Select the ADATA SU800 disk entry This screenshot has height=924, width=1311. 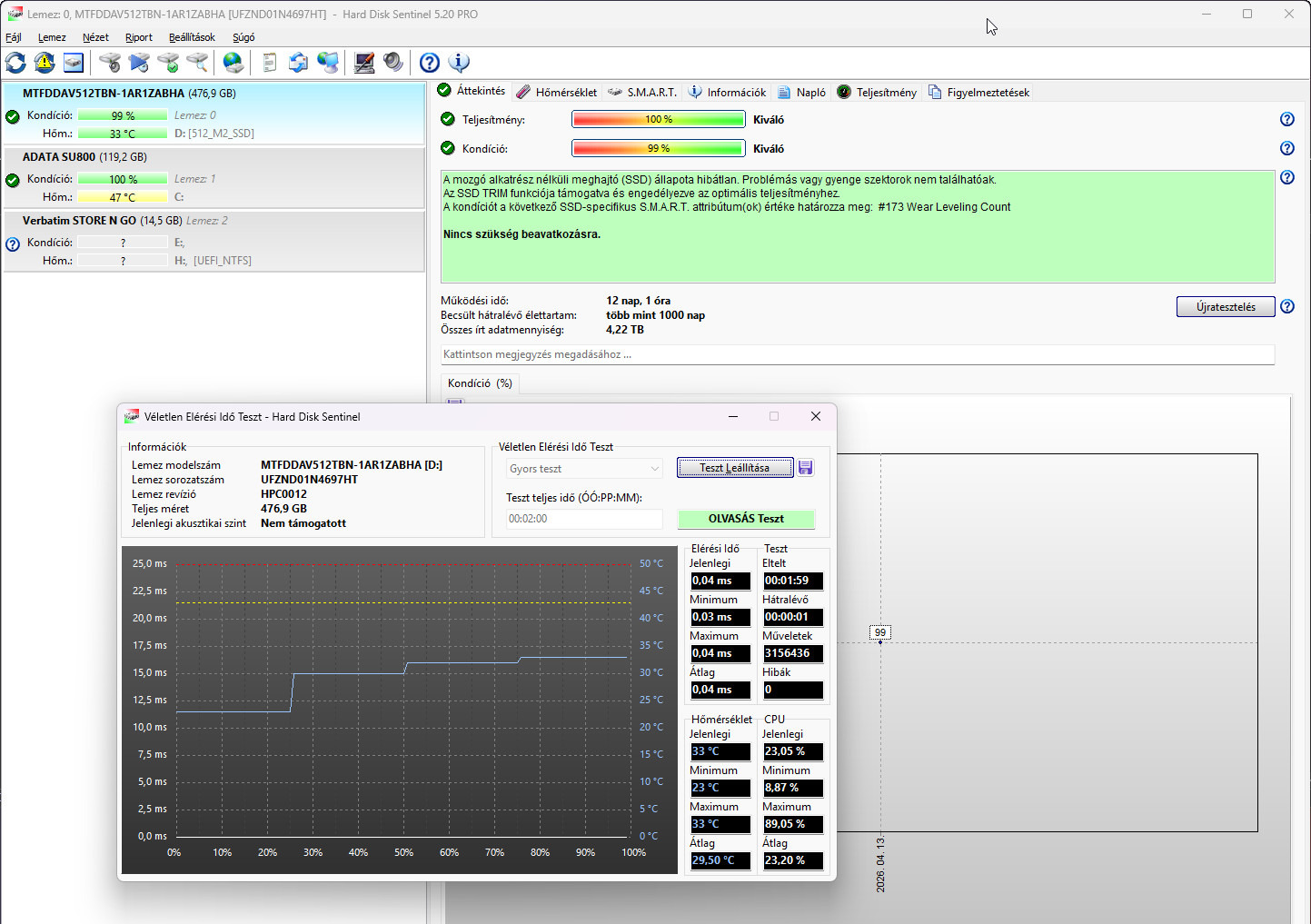coord(214,177)
